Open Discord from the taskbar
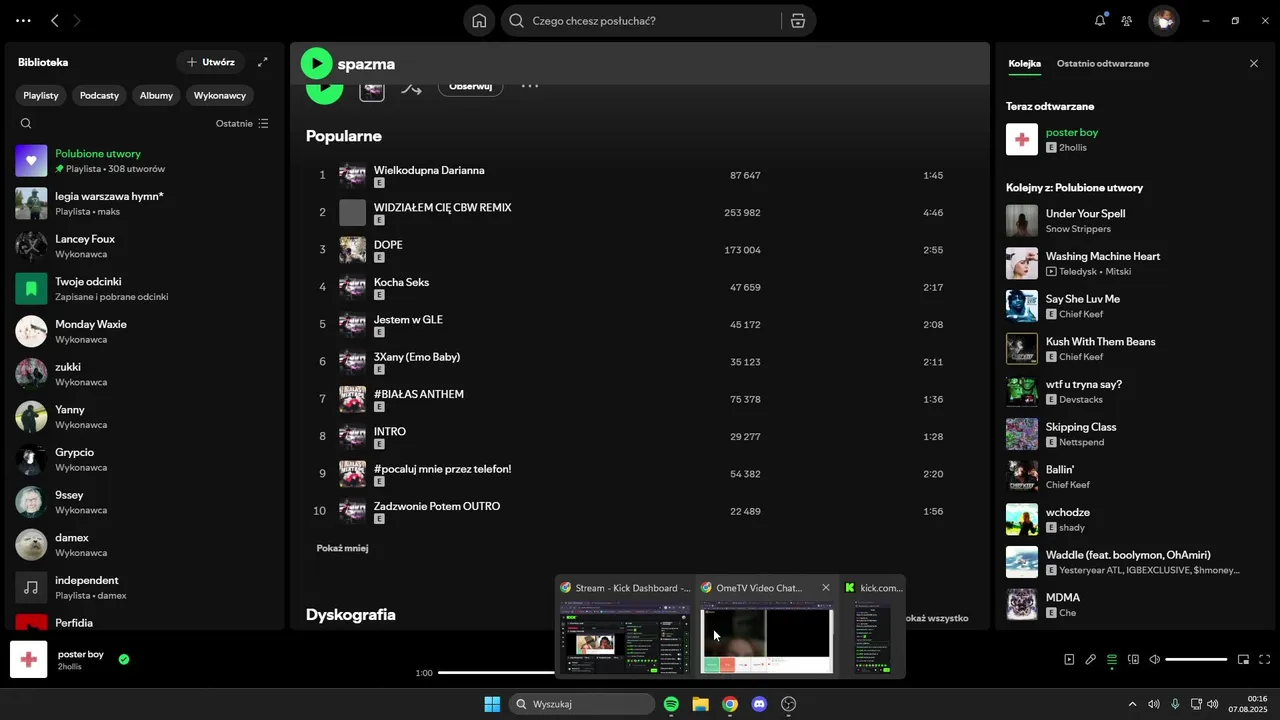The height and width of the screenshot is (720, 1280). click(x=759, y=704)
